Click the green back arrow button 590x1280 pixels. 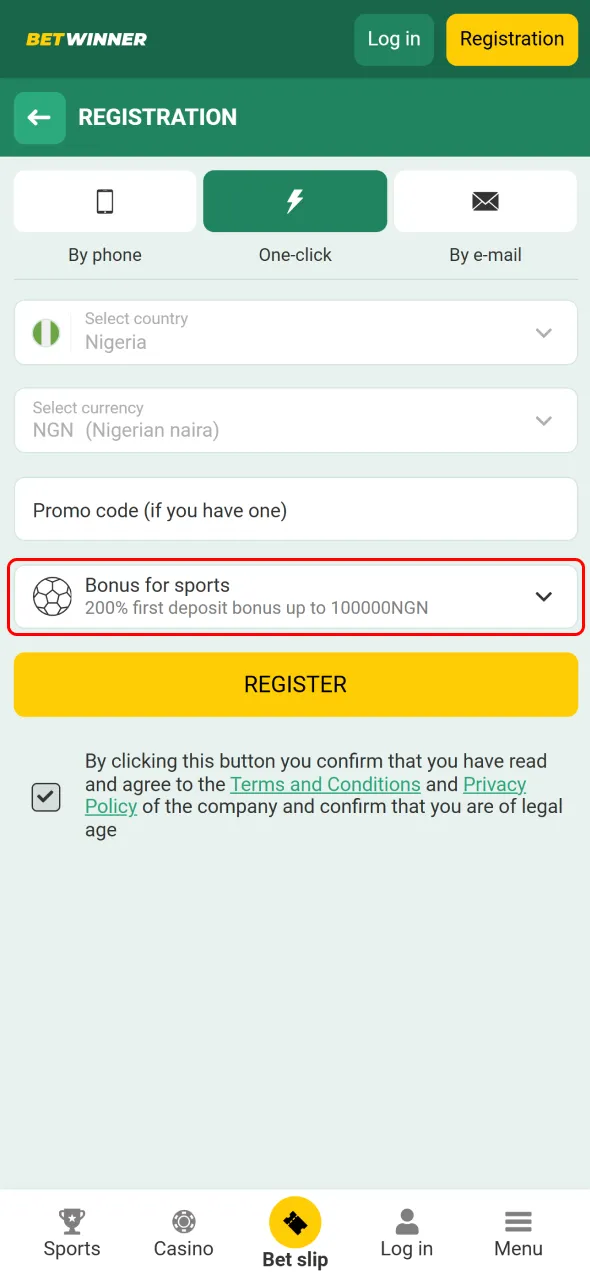39,118
